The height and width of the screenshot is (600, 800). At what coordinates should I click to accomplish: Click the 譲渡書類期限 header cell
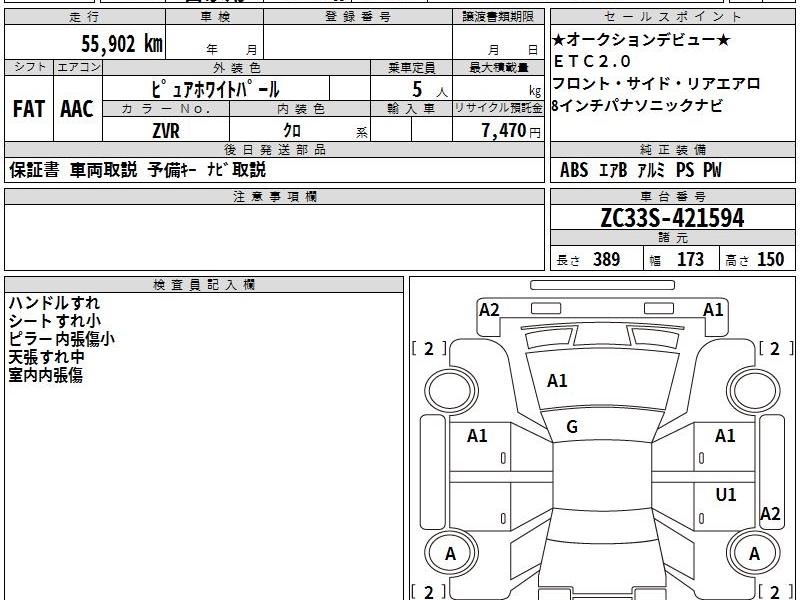pyautogui.click(x=498, y=16)
